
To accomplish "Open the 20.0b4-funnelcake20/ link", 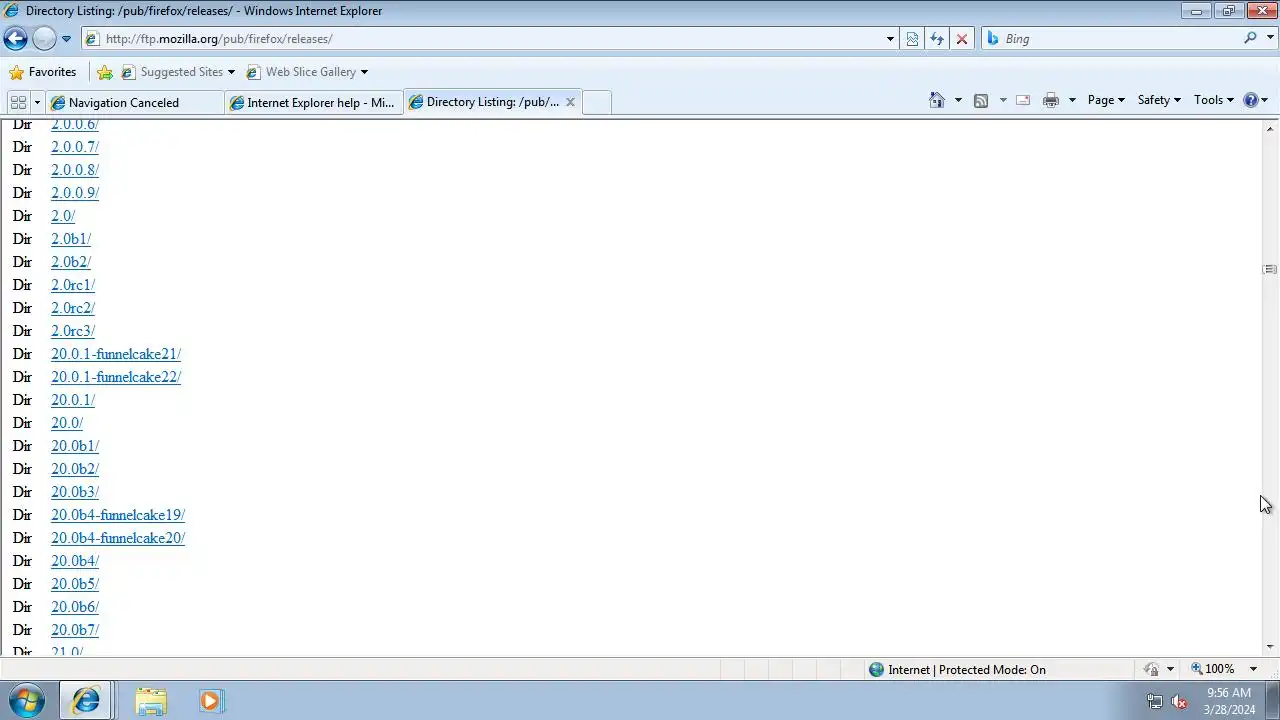I will (118, 538).
